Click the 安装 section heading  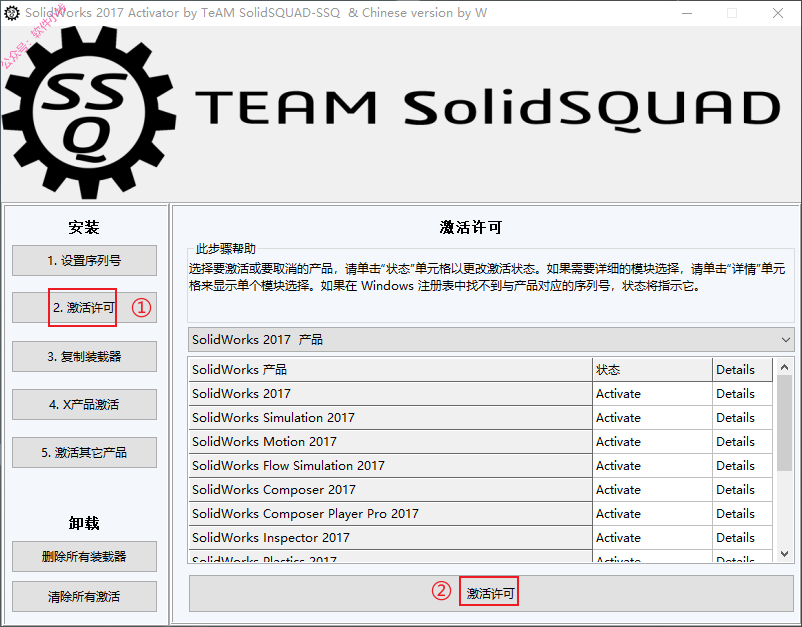click(84, 227)
